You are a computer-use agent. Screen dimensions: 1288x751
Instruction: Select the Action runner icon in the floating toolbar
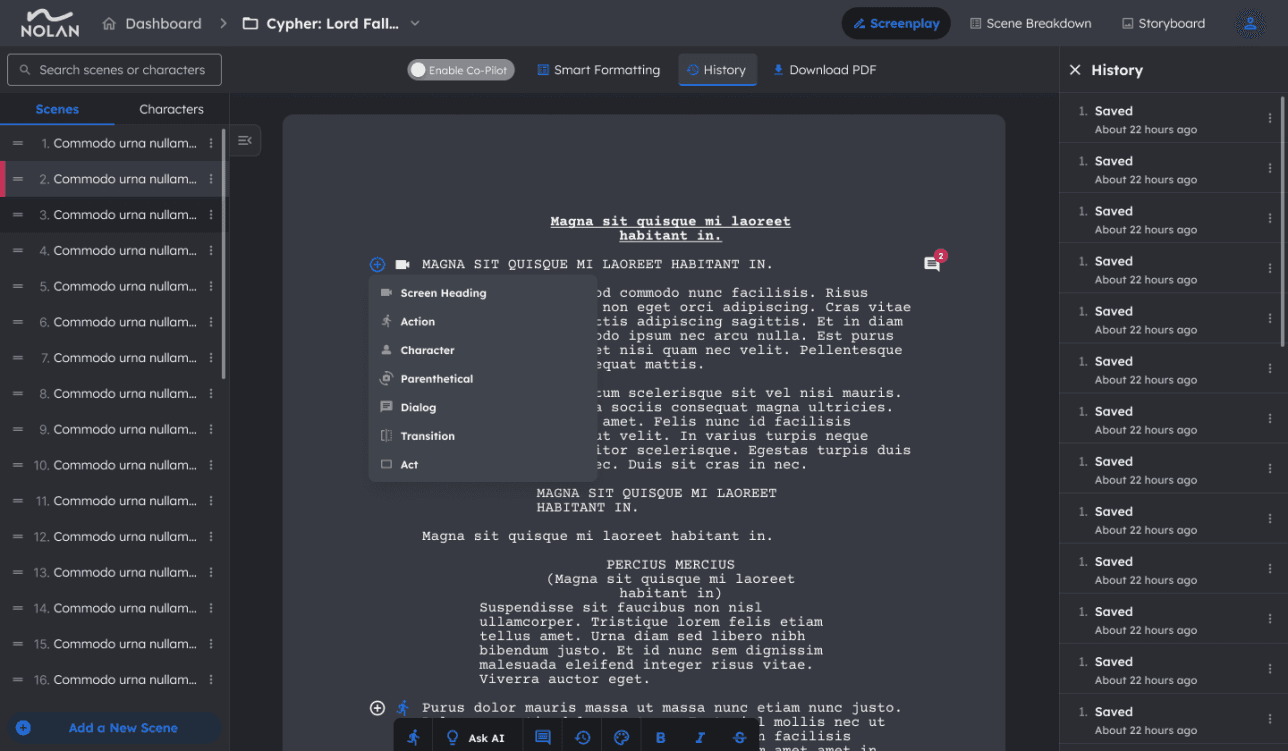coord(415,737)
